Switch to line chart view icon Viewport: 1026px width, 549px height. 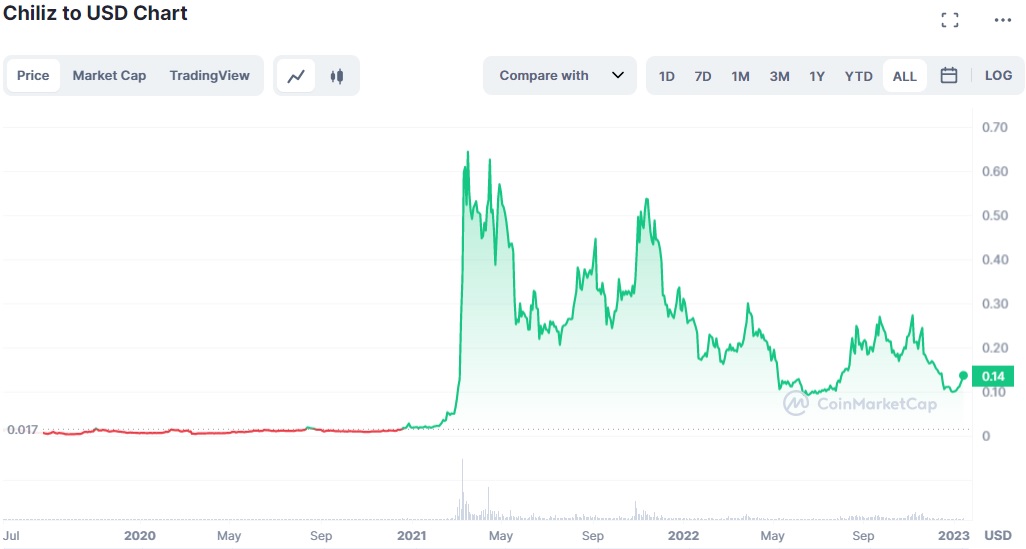click(x=296, y=76)
